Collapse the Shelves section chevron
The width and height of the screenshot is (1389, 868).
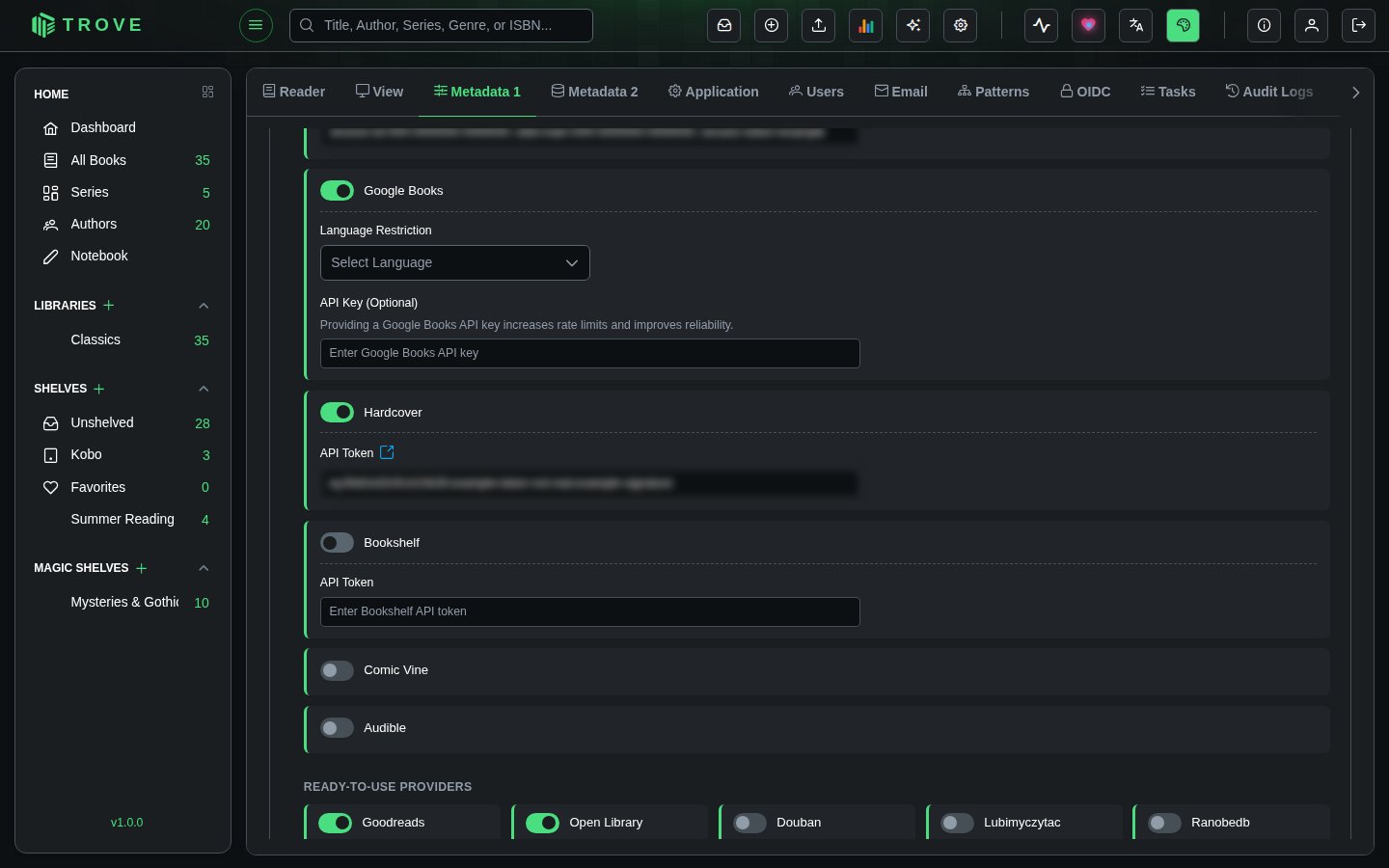click(x=204, y=389)
